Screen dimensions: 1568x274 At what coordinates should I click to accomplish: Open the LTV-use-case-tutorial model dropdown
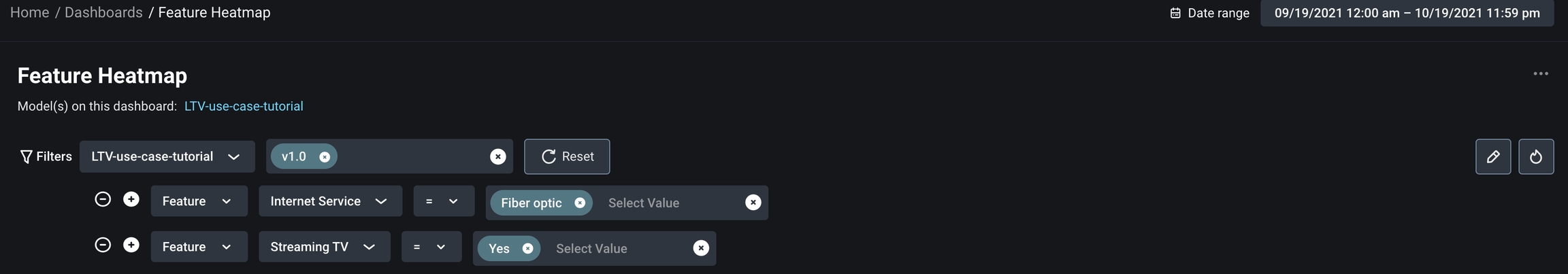(167, 156)
